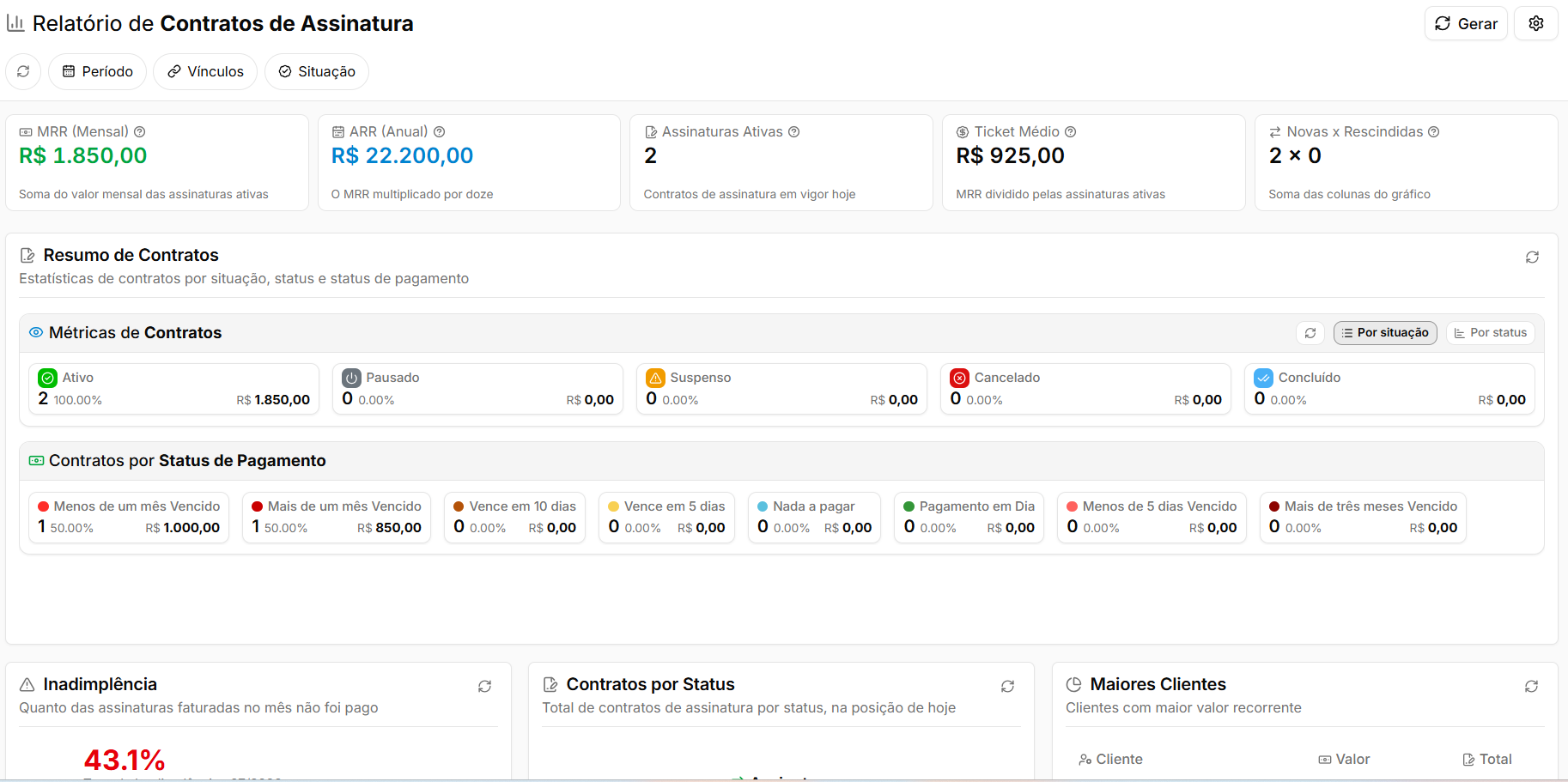Toggle the eye icon by Métricas de Contratos
Screen dimensions: 1568x782
[x=36, y=332]
